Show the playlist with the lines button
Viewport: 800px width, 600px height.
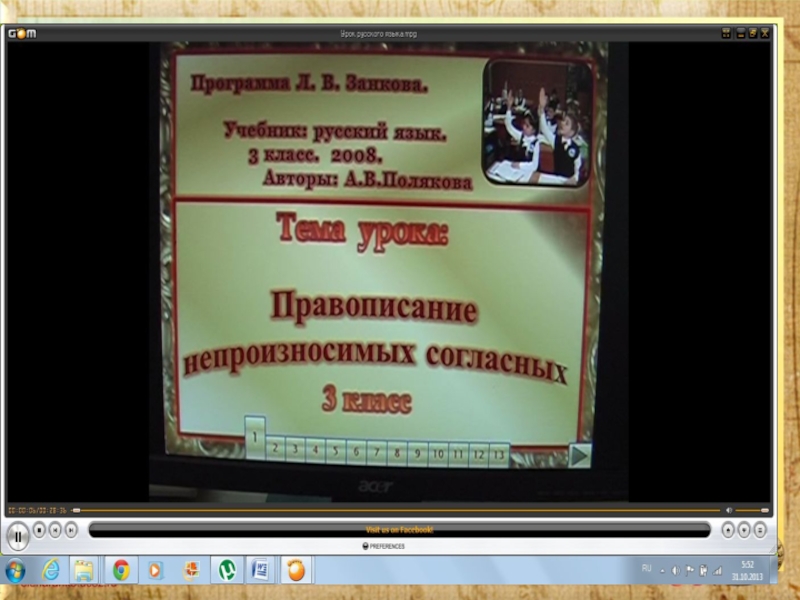760,531
